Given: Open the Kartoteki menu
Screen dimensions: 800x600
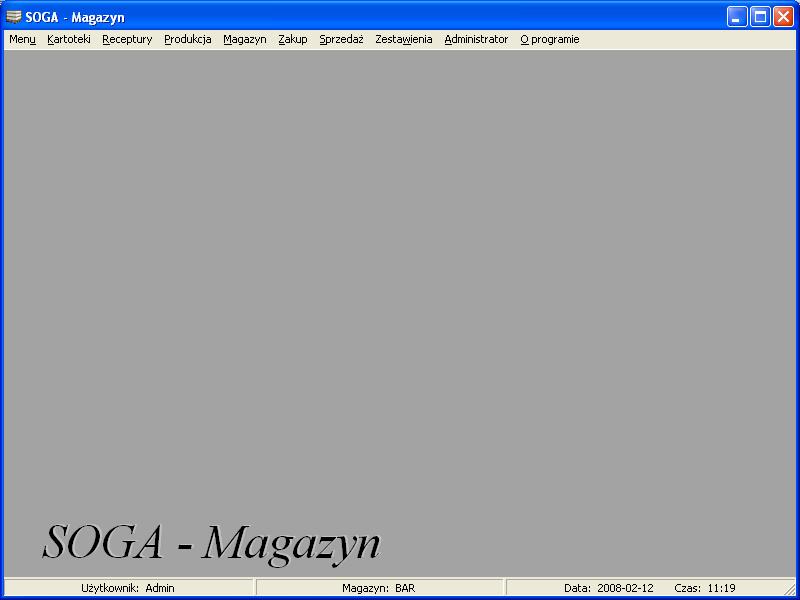Looking at the screenshot, I should coord(69,39).
